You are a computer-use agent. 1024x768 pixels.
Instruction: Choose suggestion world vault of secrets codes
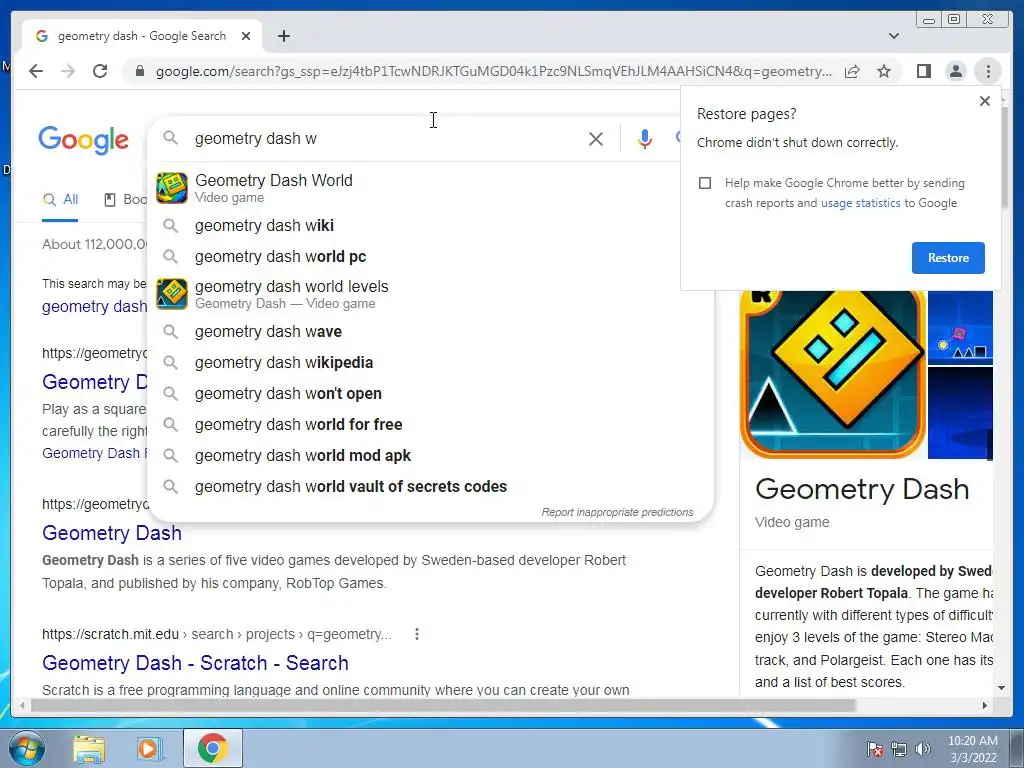(431, 487)
